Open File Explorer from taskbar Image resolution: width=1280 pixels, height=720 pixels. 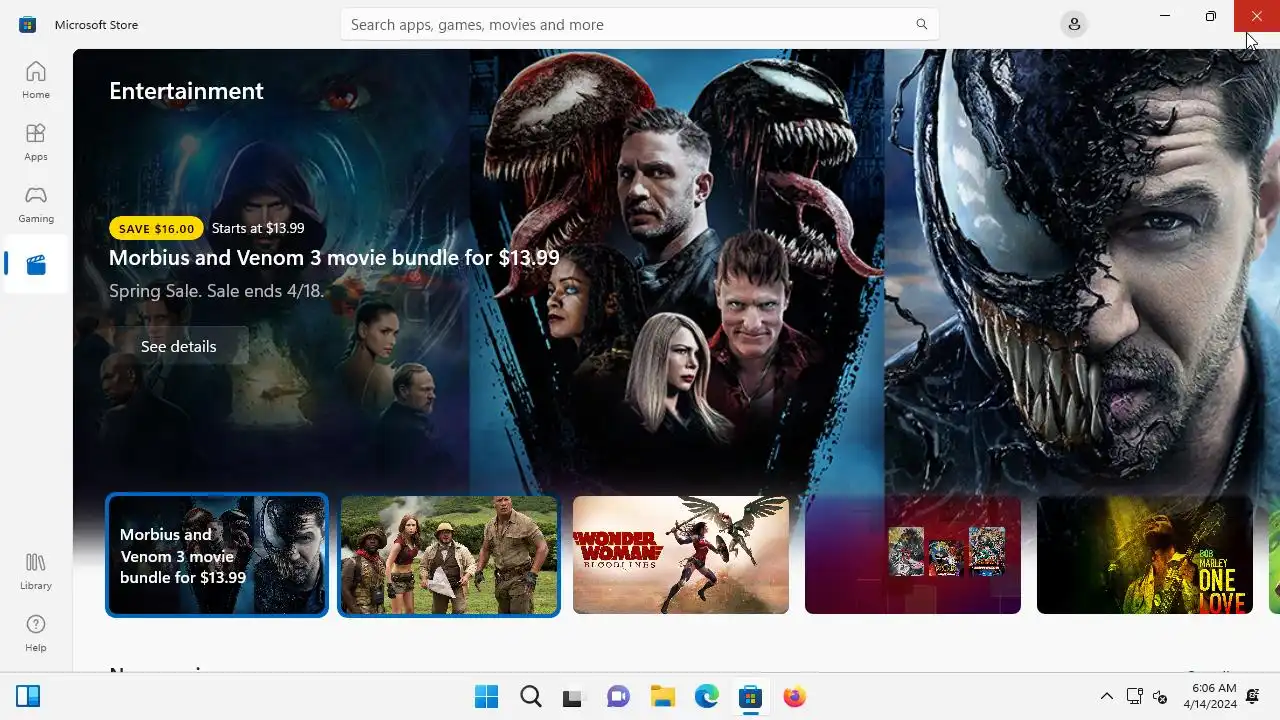pos(662,697)
